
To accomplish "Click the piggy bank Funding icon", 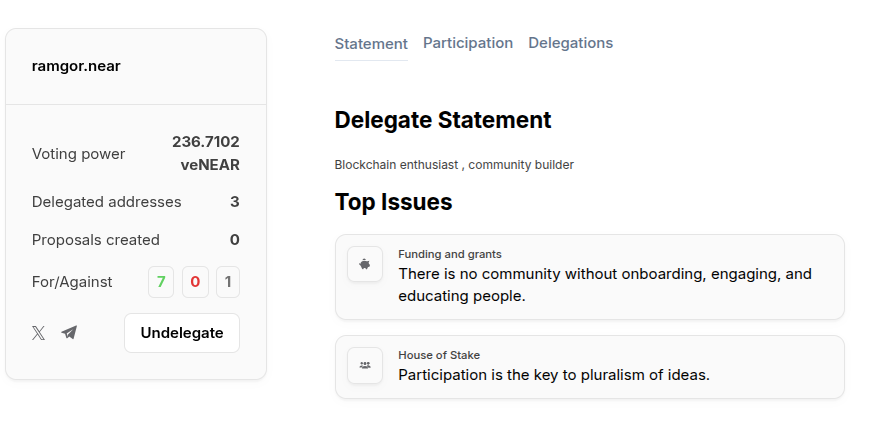I will point(365,264).
